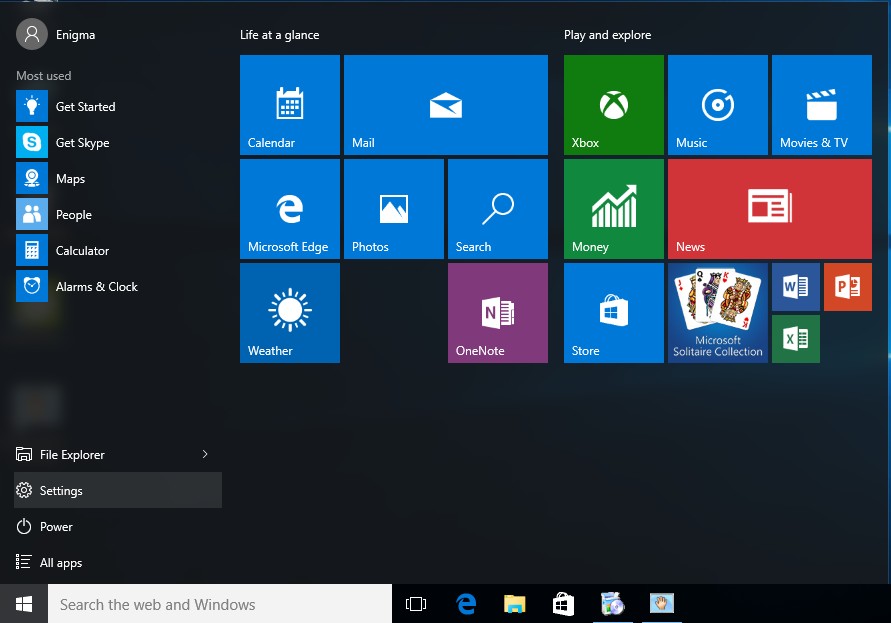Screen dimensions: 891x623
Task: Open Get Started from Most used
Action: coord(118,106)
